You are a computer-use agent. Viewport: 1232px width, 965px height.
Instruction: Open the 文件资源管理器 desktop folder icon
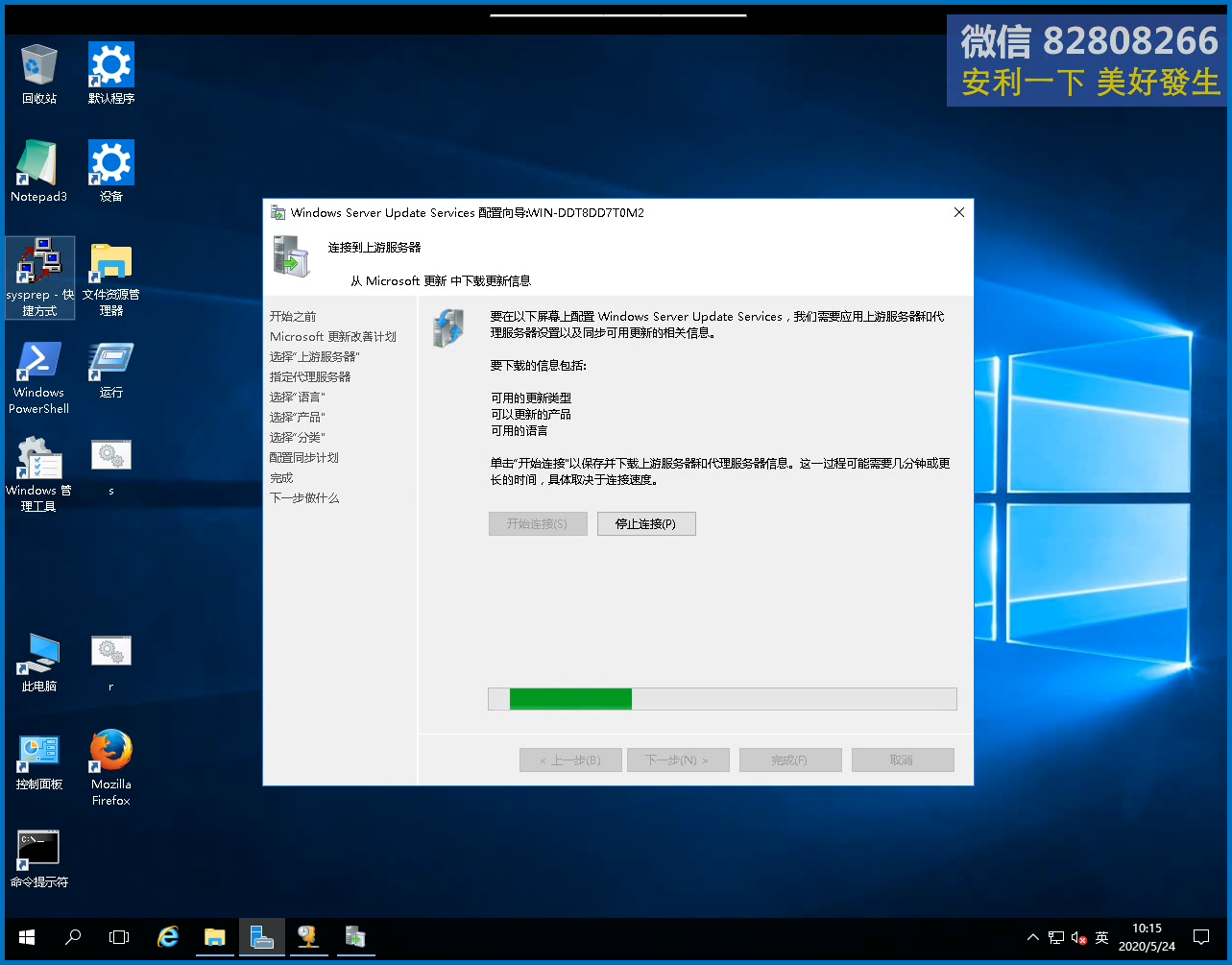111,277
